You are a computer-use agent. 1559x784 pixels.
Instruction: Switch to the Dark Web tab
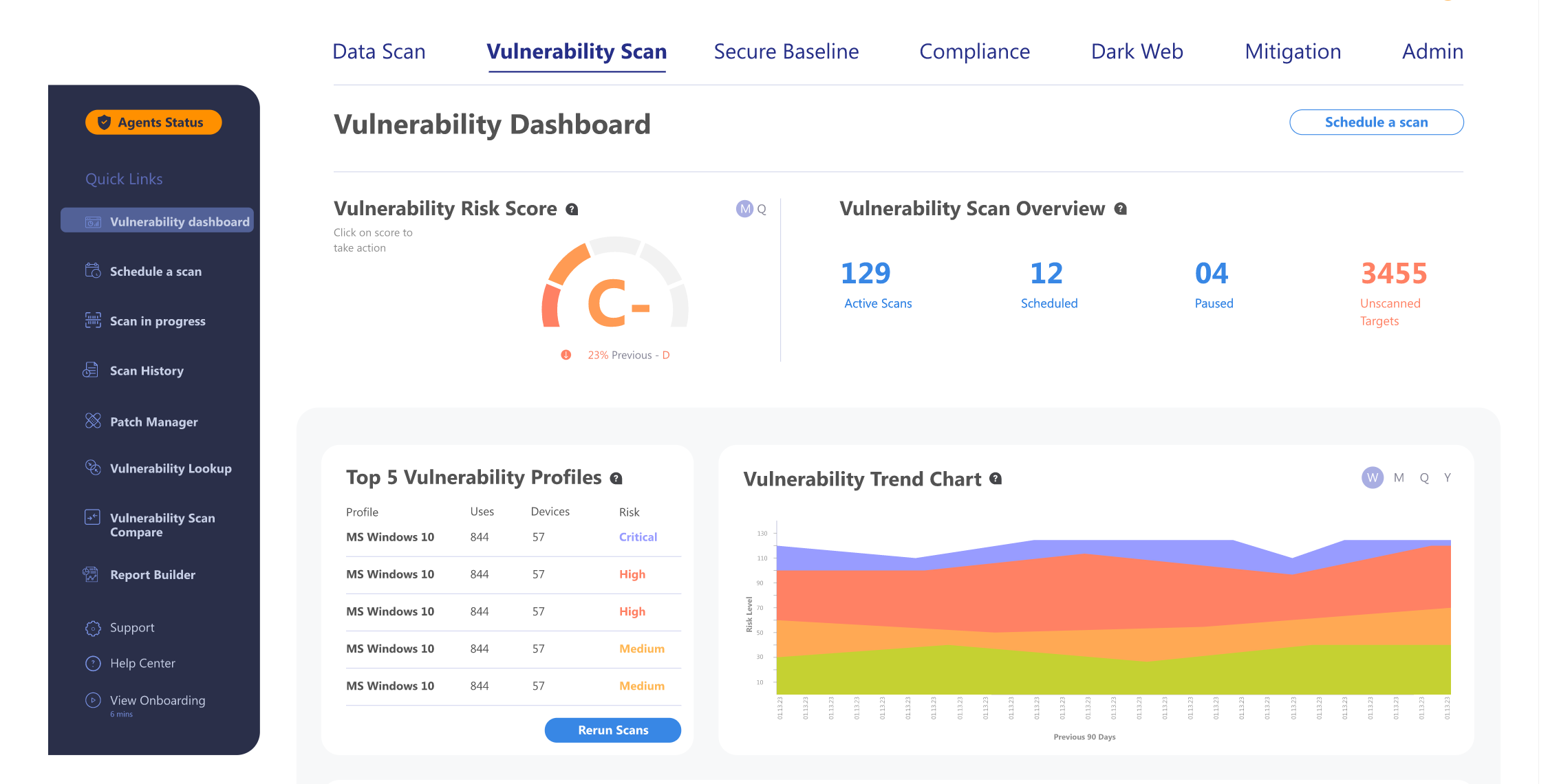(x=1137, y=52)
